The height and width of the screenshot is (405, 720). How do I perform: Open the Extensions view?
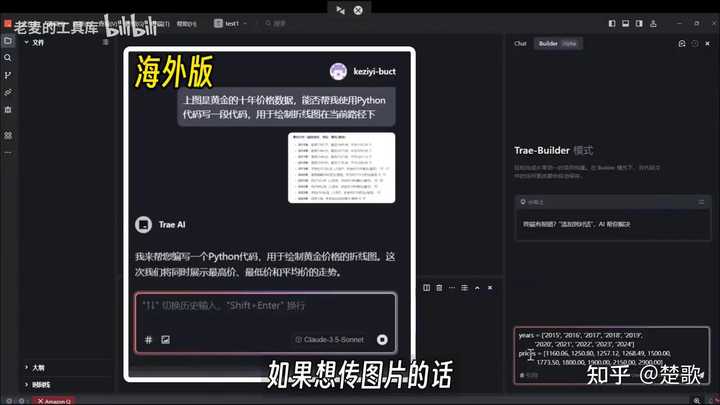point(8,110)
